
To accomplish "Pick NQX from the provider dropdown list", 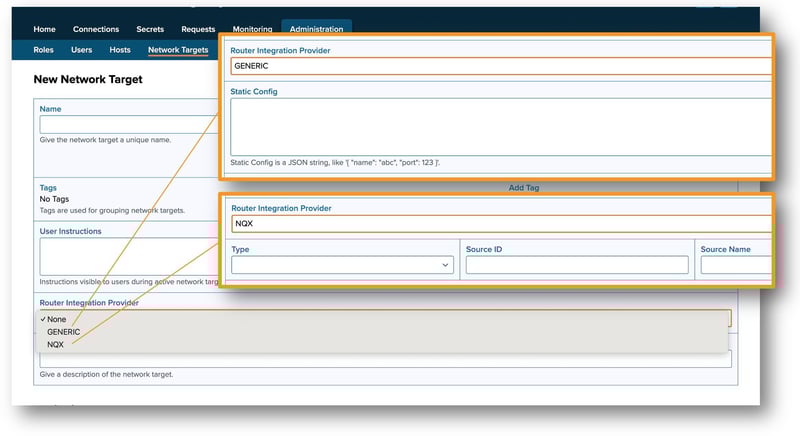I will (x=55, y=343).
